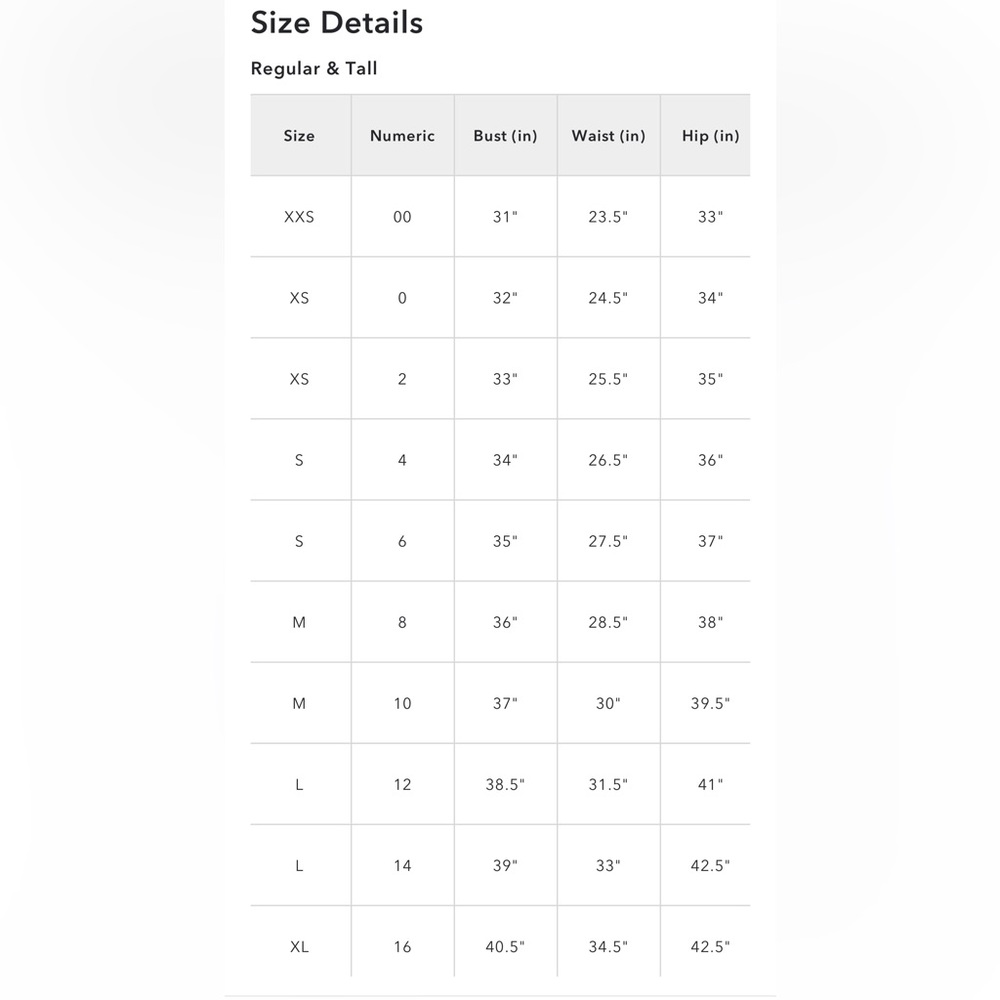Viewport: 1000px width, 1000px height.
Task: Select the Bust (in) column header
Action: (505, 136)
